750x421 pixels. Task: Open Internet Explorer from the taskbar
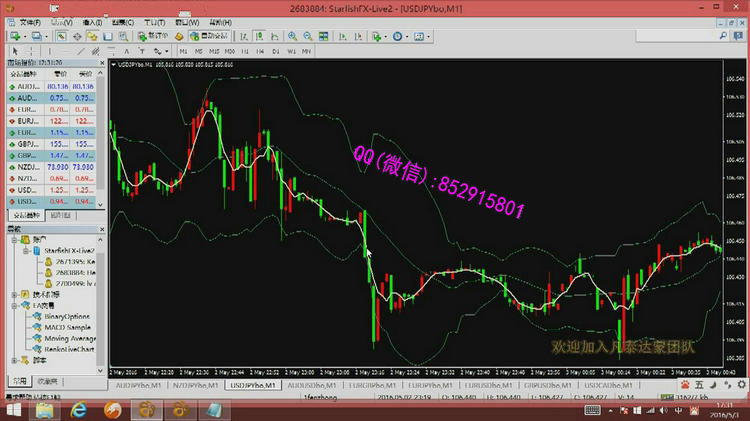81,409
